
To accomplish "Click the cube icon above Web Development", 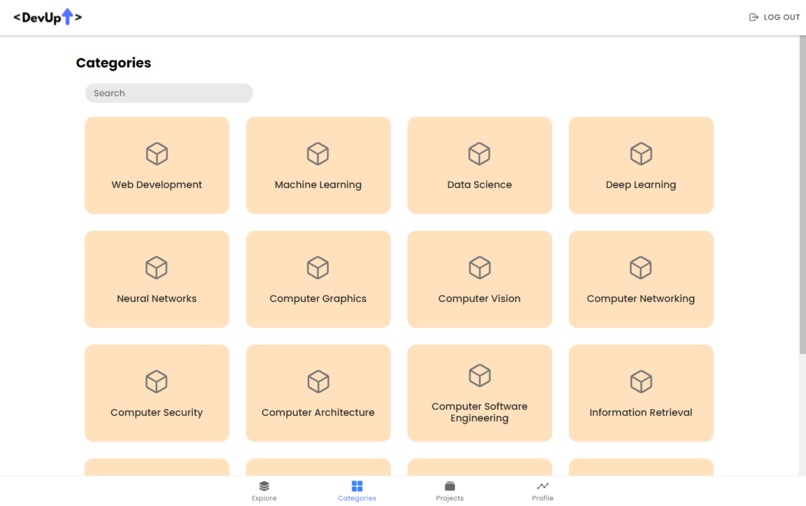I will (x=157, y=154).
